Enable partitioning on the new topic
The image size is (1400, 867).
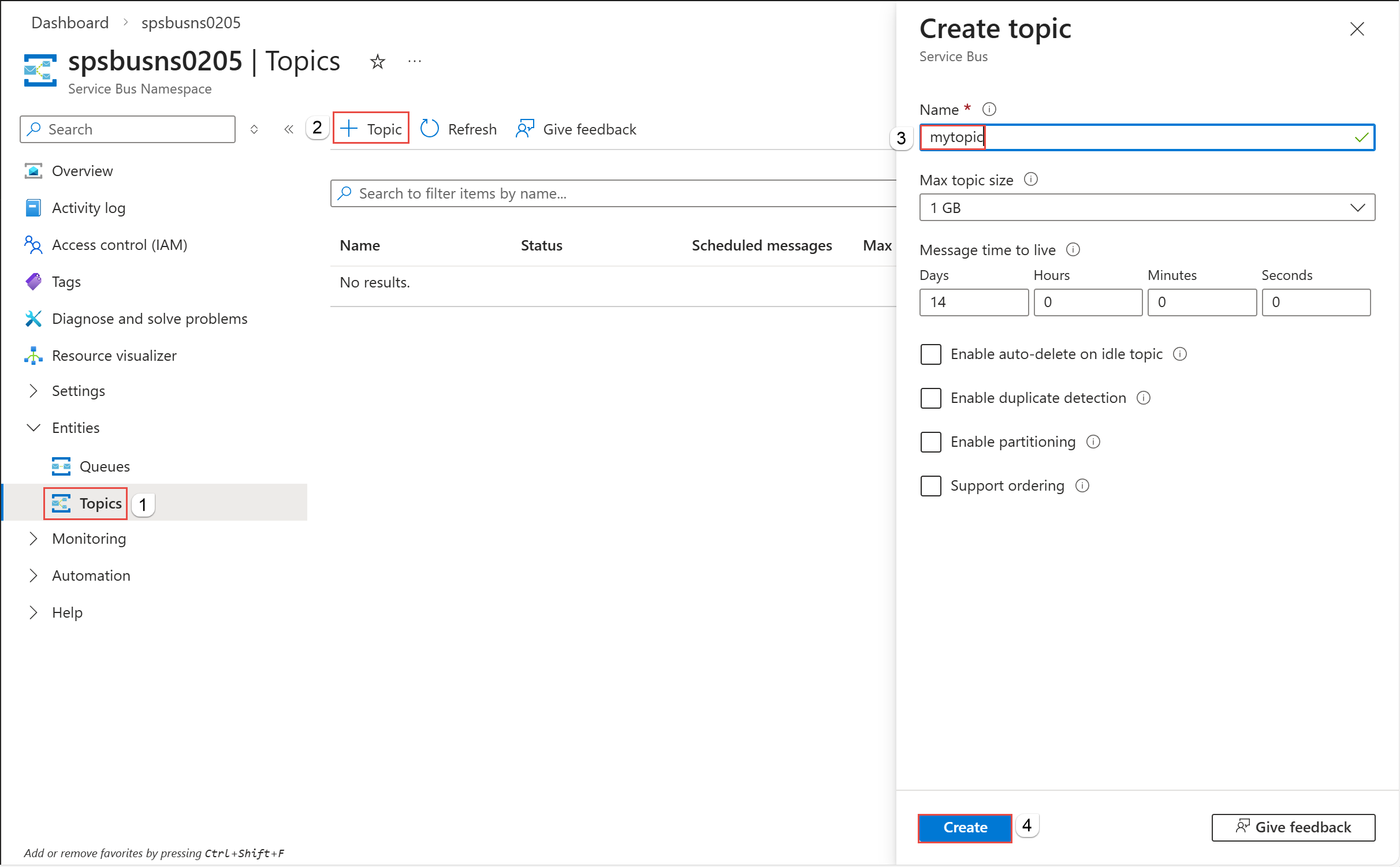pyautogui.click(x=930, y=442)
